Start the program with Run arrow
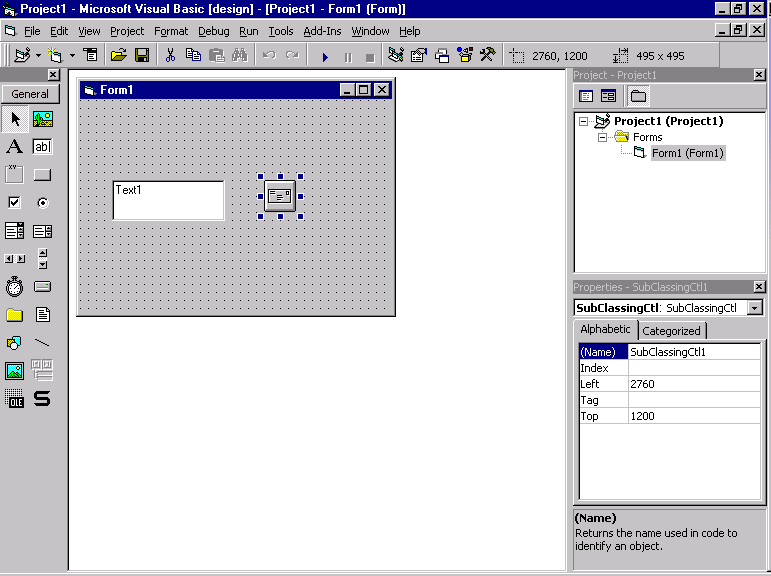The image size is (771, 576). tap(325, 57)
